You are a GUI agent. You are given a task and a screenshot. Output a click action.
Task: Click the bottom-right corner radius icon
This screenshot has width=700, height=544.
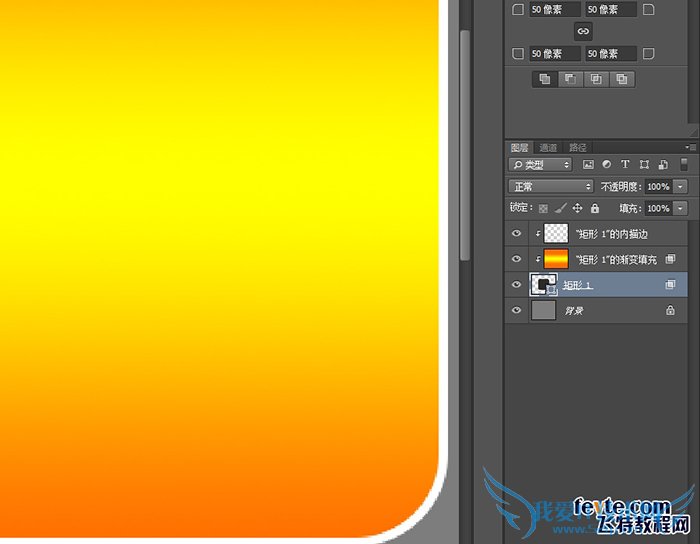(648, 54)
